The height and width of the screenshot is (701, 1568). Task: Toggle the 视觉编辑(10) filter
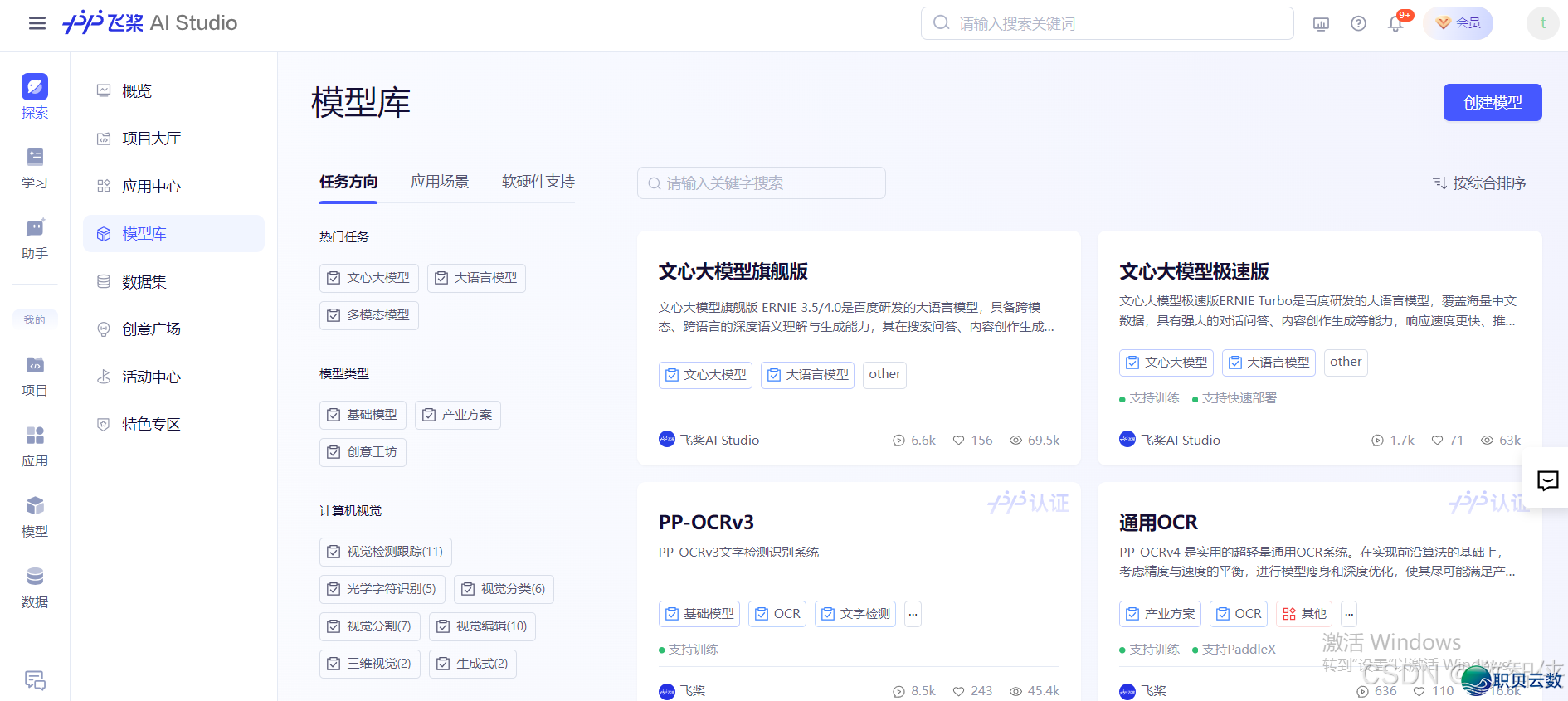tap(482, 626)
